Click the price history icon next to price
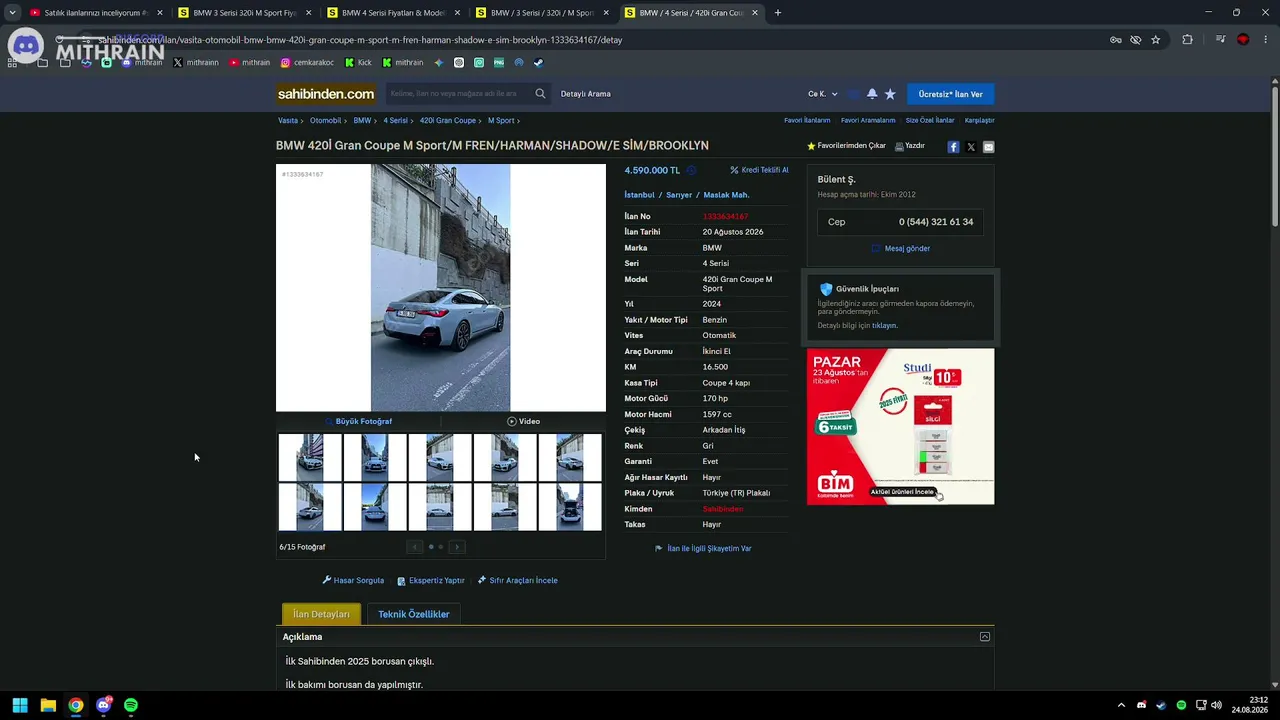The height and width of the screenshot is (720, 1280). 691,170
